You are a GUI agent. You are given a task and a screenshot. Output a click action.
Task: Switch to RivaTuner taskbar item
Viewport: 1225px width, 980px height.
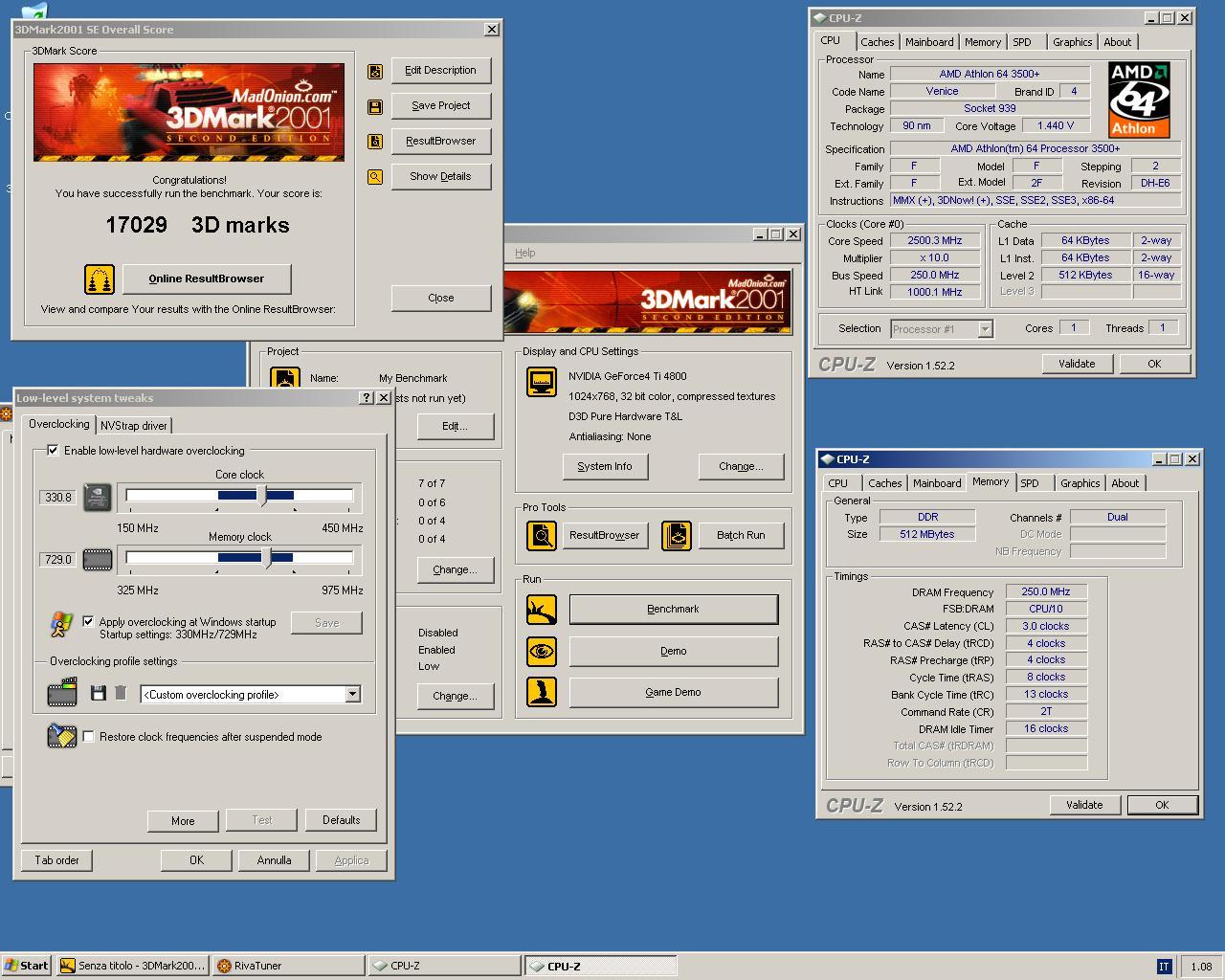click(288, 966)
